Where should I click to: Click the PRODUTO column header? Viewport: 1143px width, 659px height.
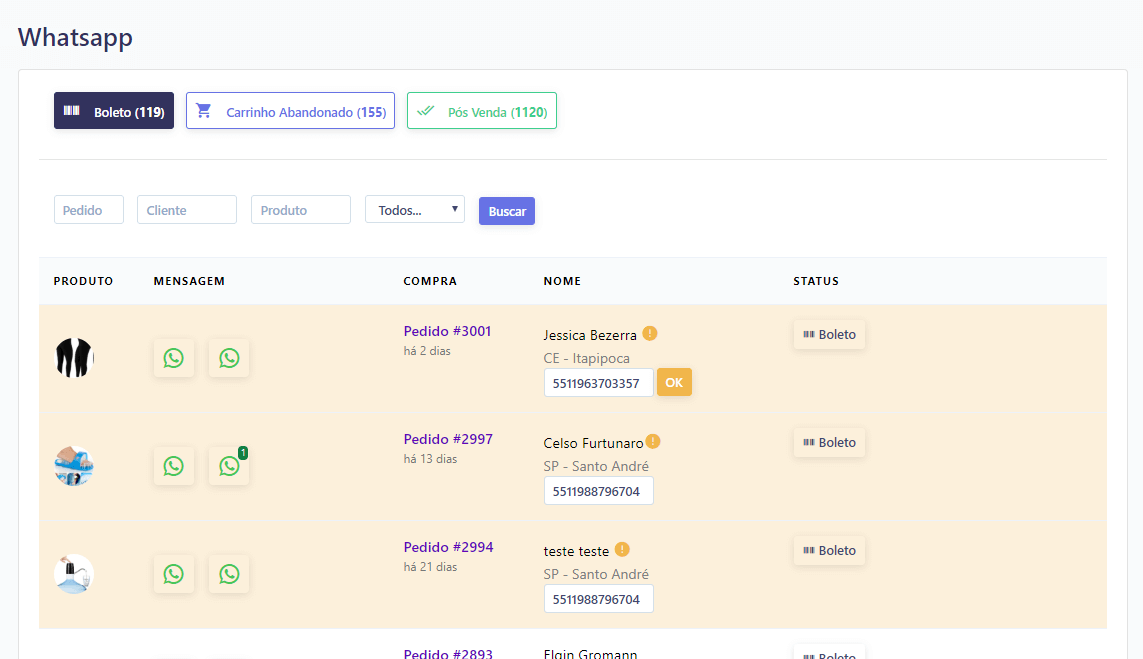(83, 281)
